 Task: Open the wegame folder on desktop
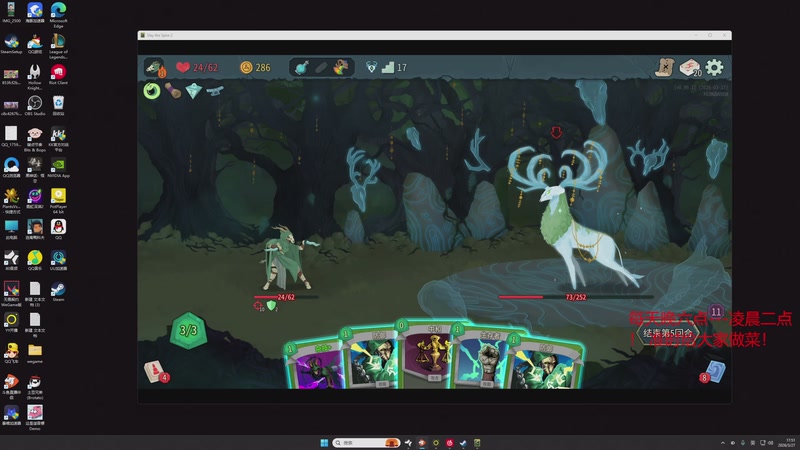click(35, 354)
